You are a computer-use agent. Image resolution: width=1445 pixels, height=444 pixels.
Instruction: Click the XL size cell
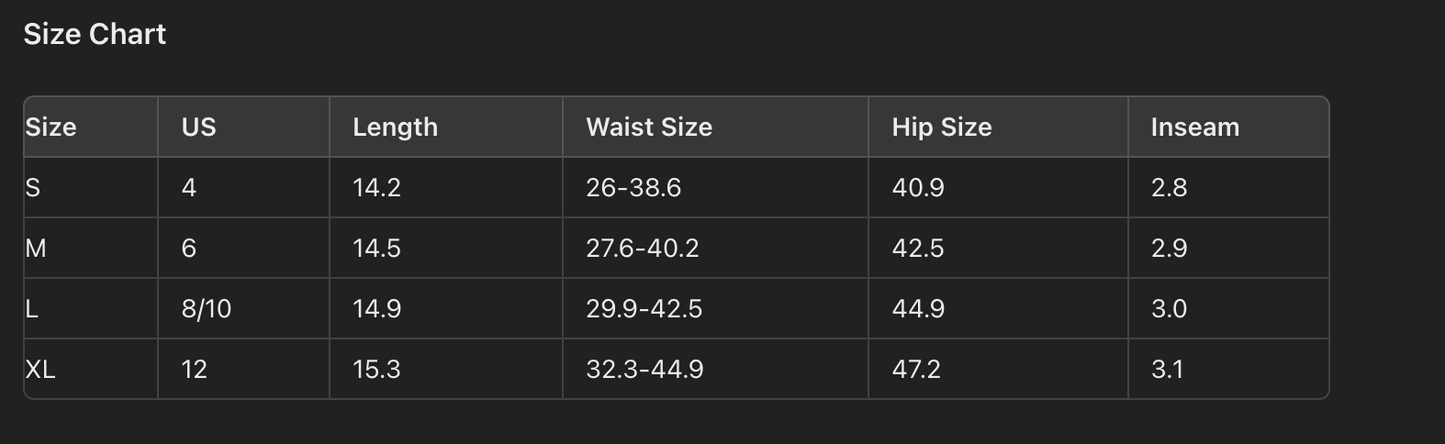(40, 369)
